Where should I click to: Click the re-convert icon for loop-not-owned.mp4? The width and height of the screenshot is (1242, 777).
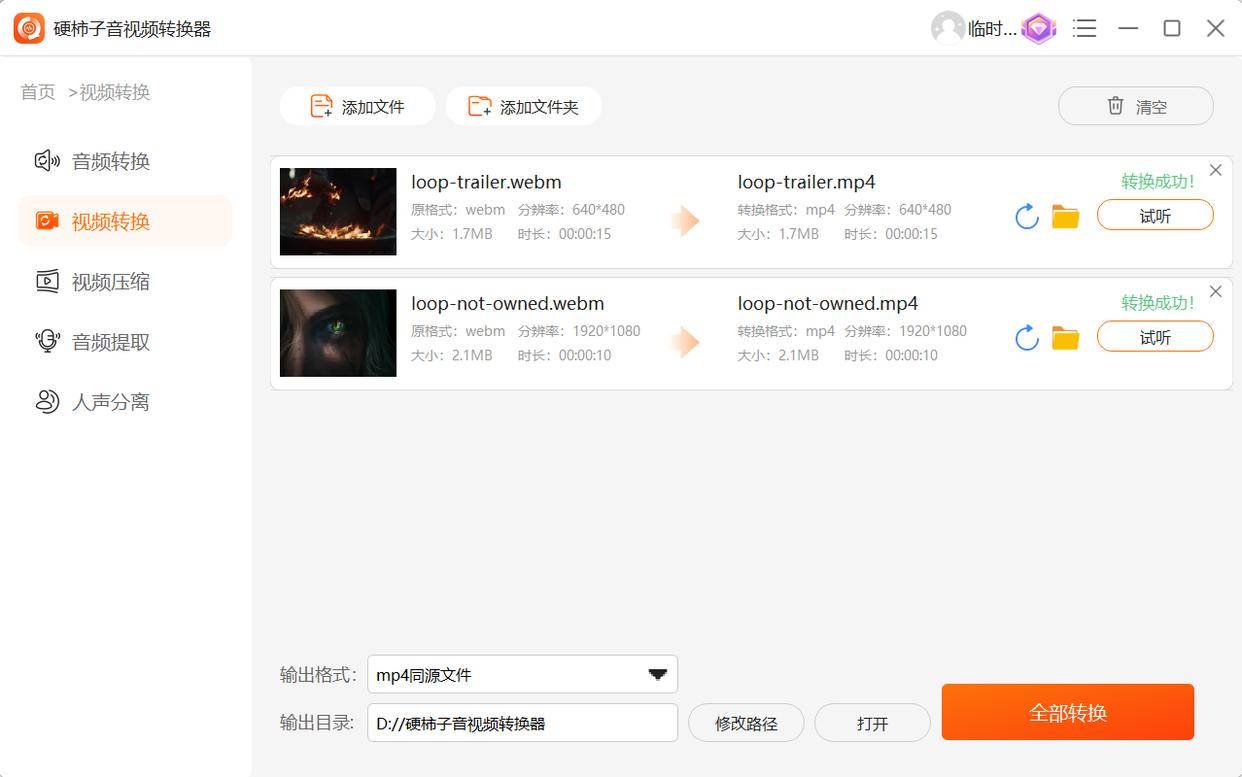tap(1026, 338)
